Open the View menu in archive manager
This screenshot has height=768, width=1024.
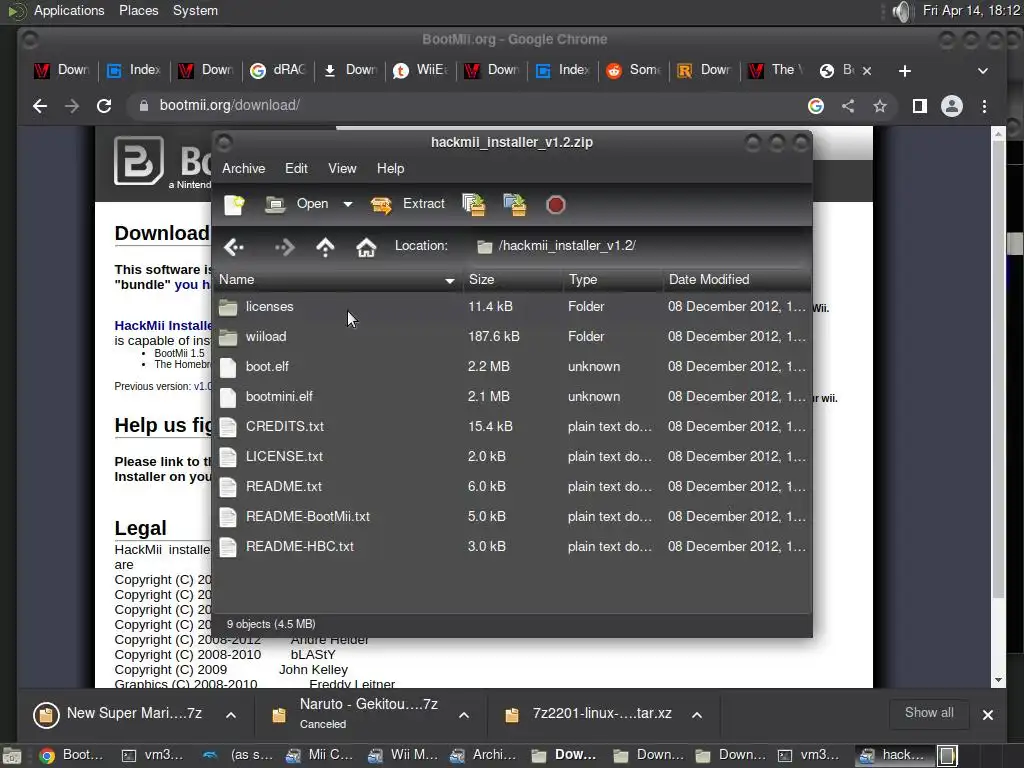click(342, 168)
